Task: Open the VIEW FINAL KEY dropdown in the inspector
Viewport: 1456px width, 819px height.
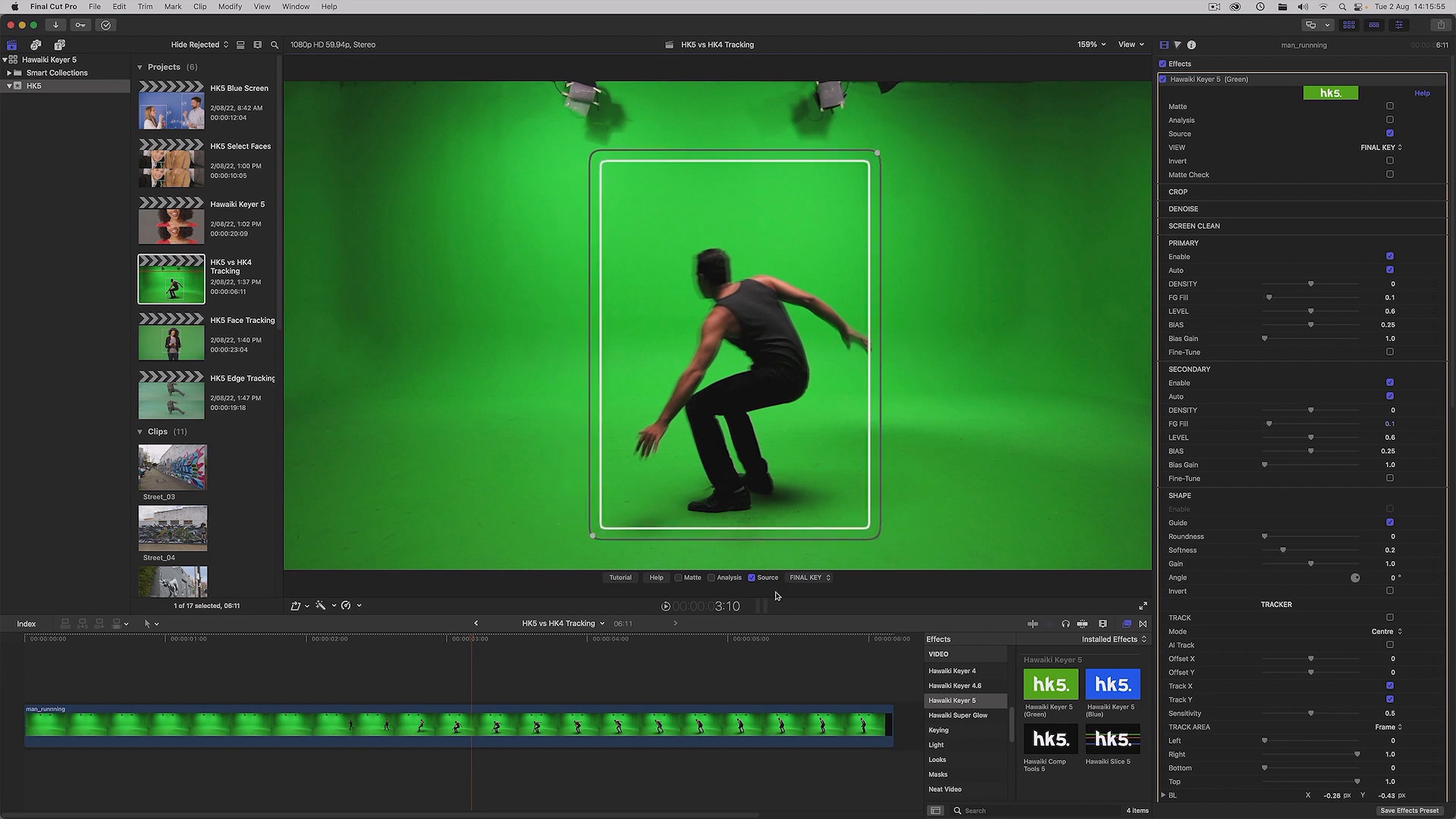Action: (1381, 147)
